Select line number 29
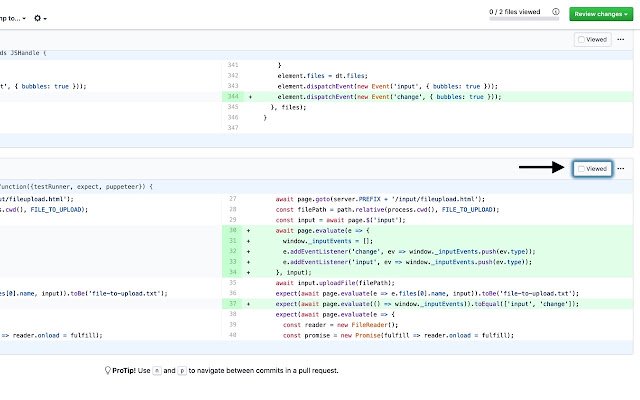 point(233,220)
